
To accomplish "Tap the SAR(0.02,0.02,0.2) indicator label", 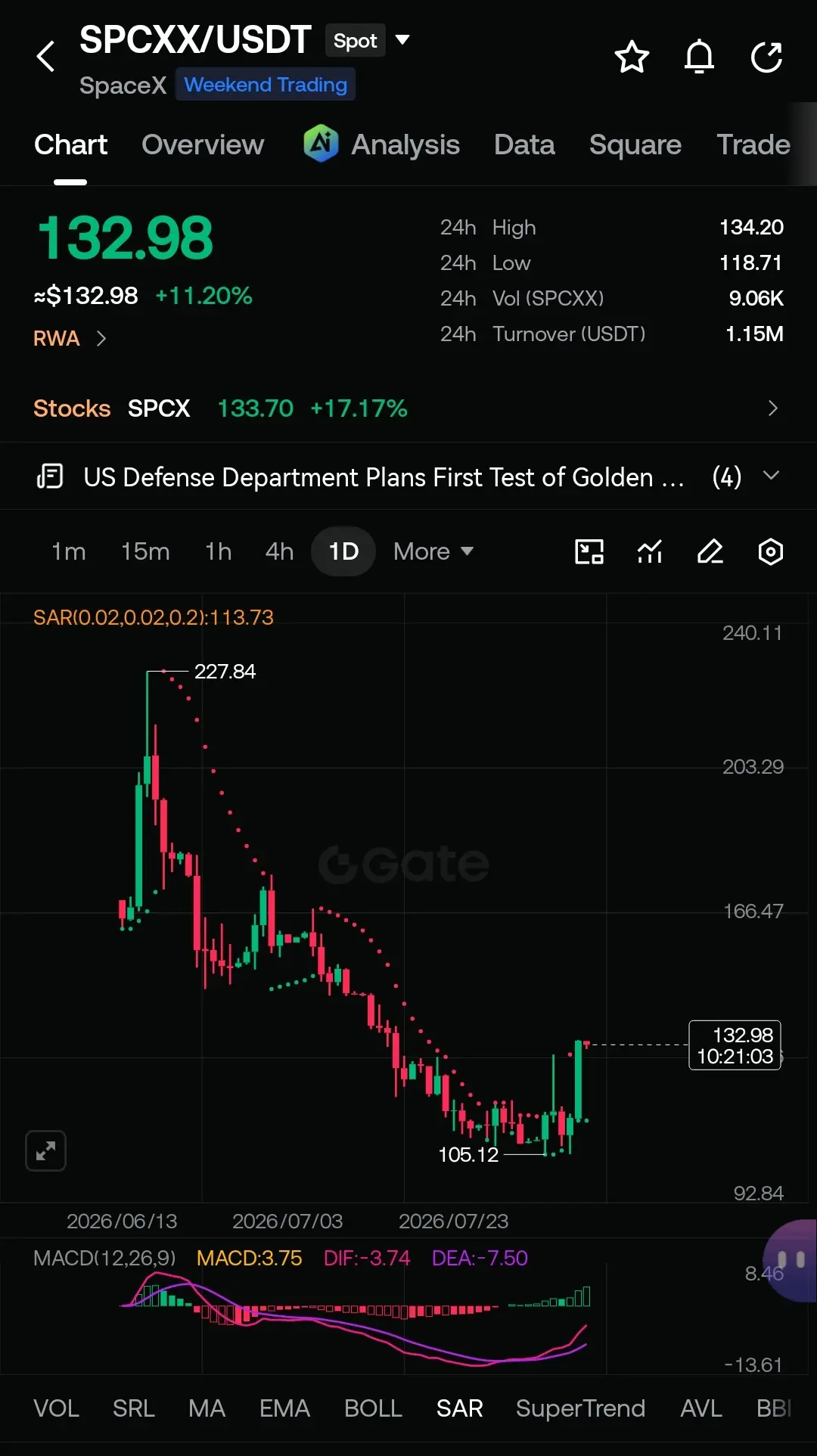I will (154, 617).
